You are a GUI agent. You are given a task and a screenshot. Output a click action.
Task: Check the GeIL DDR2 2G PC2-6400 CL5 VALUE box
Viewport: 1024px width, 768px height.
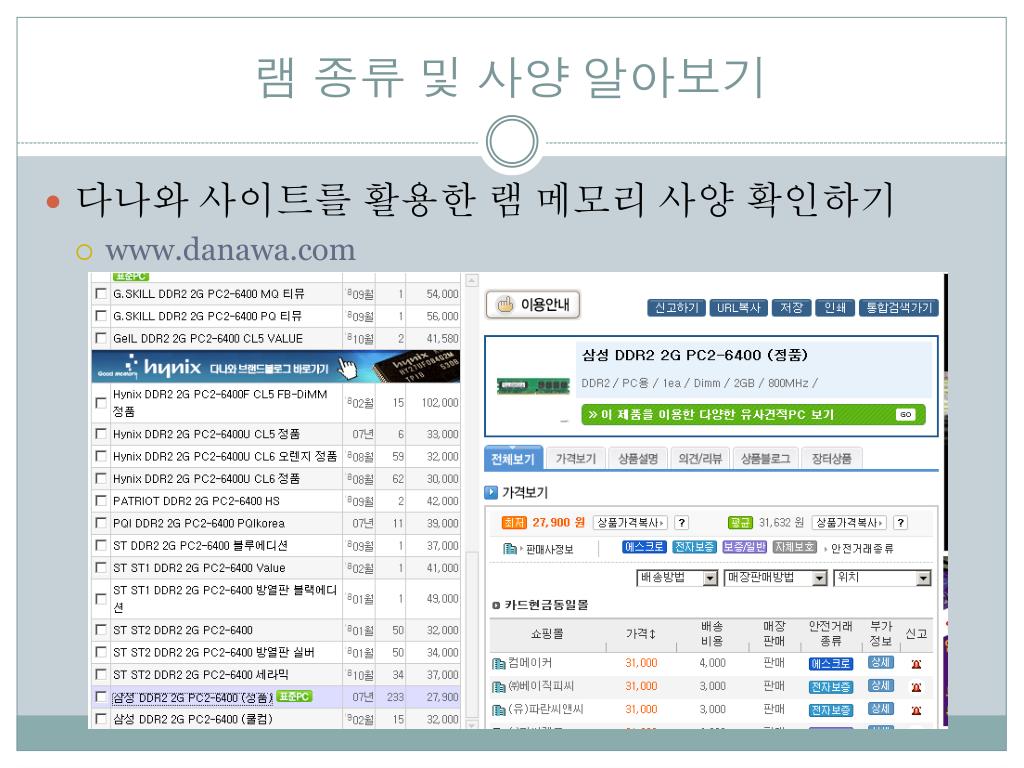click(x=101, y=338)
